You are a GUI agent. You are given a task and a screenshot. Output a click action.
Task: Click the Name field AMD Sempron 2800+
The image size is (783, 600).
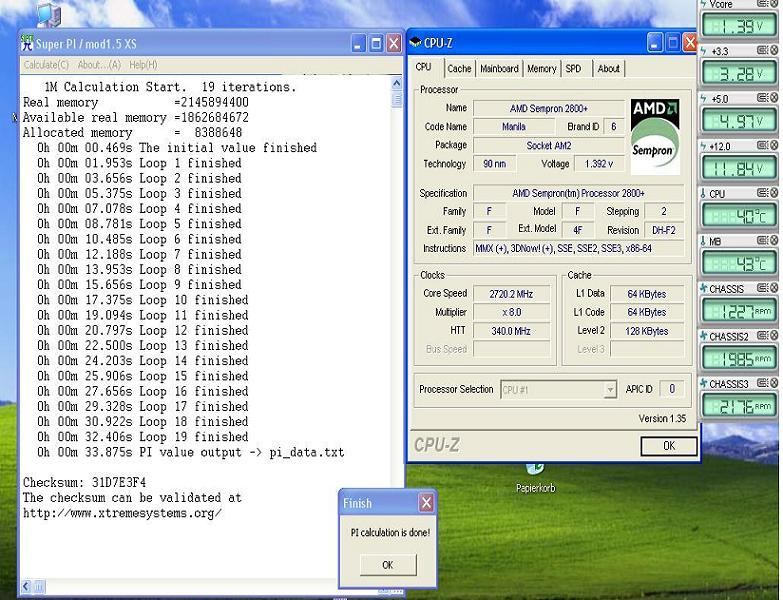pos(549,108)
